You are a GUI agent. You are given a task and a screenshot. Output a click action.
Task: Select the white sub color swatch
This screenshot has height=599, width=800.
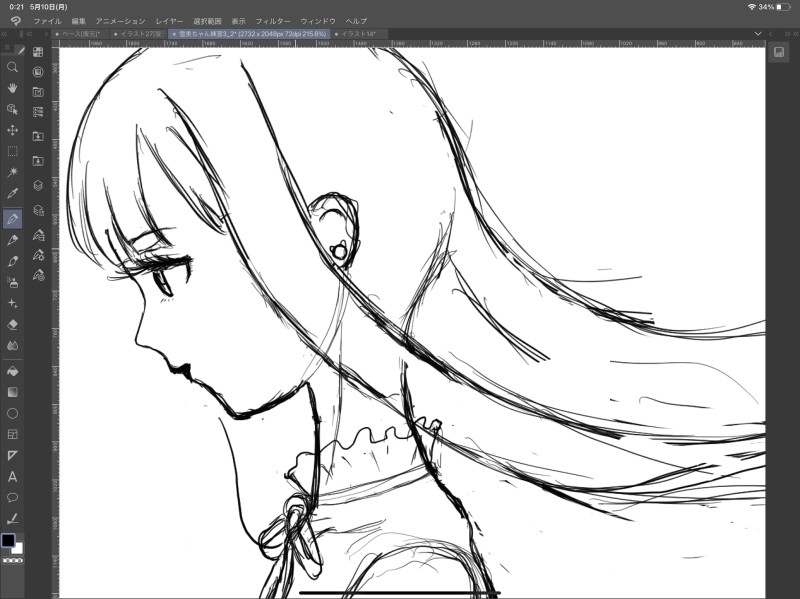click(19, 549)
